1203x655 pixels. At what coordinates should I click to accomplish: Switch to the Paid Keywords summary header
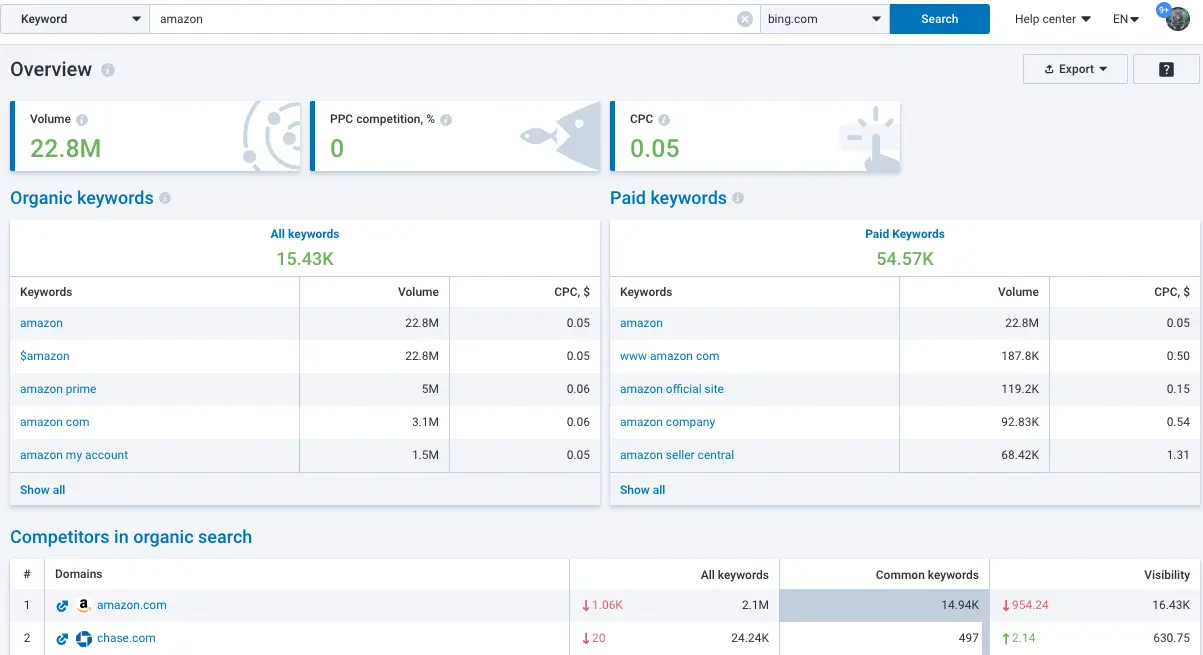click(x=904, y=234)
